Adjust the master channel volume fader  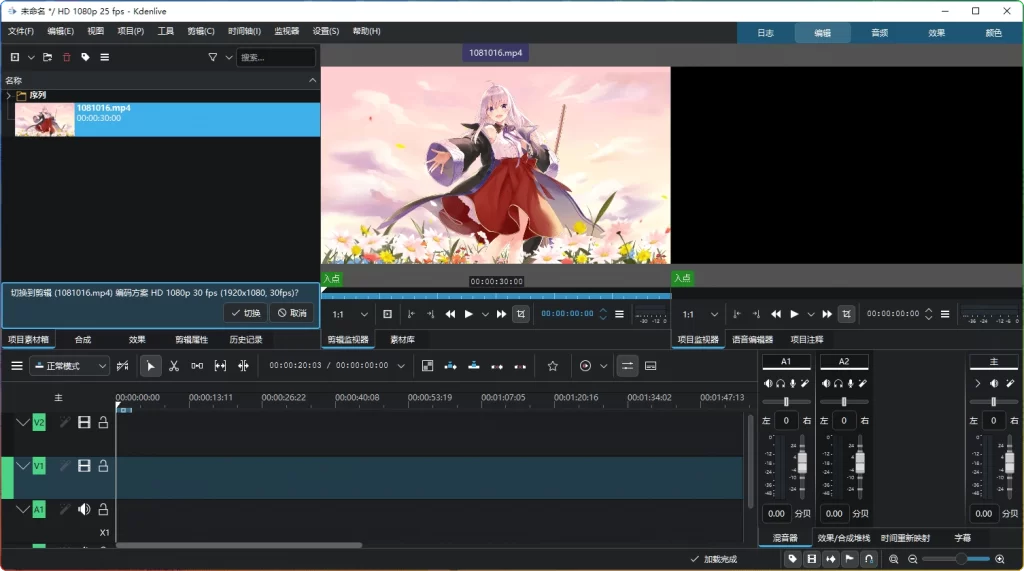point(1010,465)
